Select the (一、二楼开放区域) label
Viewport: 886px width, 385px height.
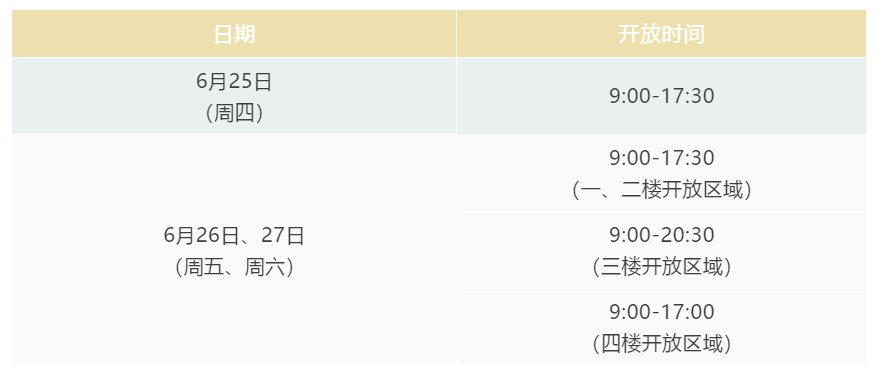pos(662,190)
